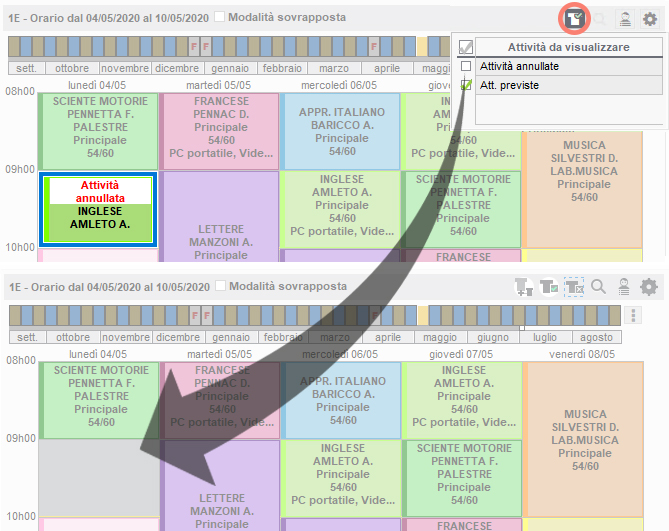Click the cancelled-activity icon in bottom toolbar

coord(574,287)
